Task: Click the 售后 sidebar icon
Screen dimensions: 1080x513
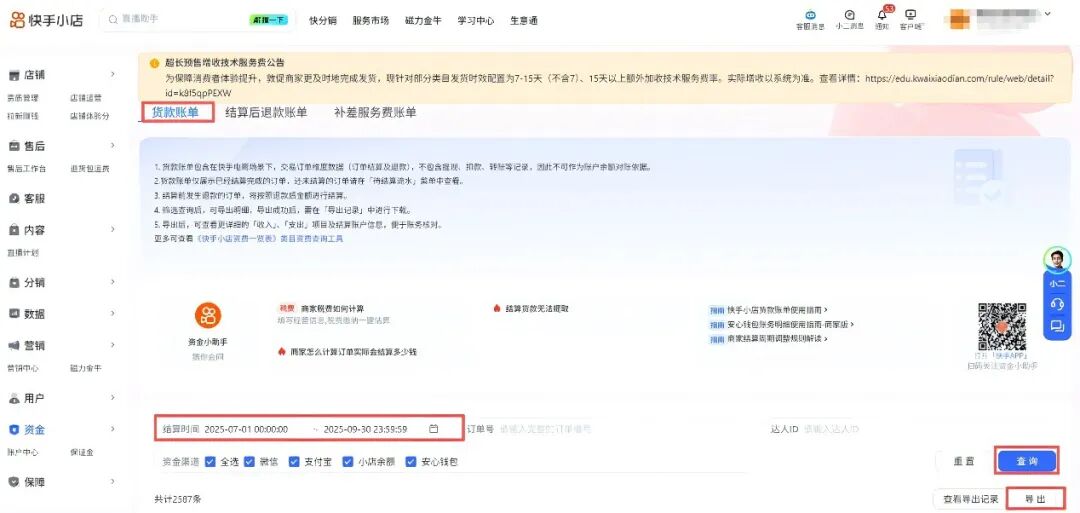Action: point(13,146)
